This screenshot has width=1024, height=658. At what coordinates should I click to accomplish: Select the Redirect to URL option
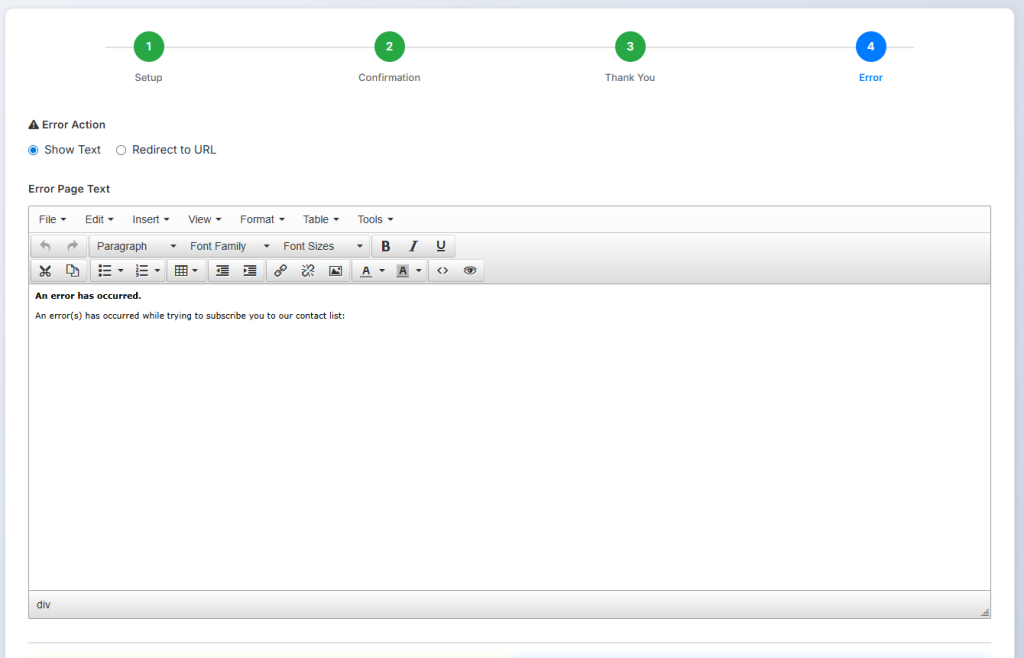click(x=122, y=150)
